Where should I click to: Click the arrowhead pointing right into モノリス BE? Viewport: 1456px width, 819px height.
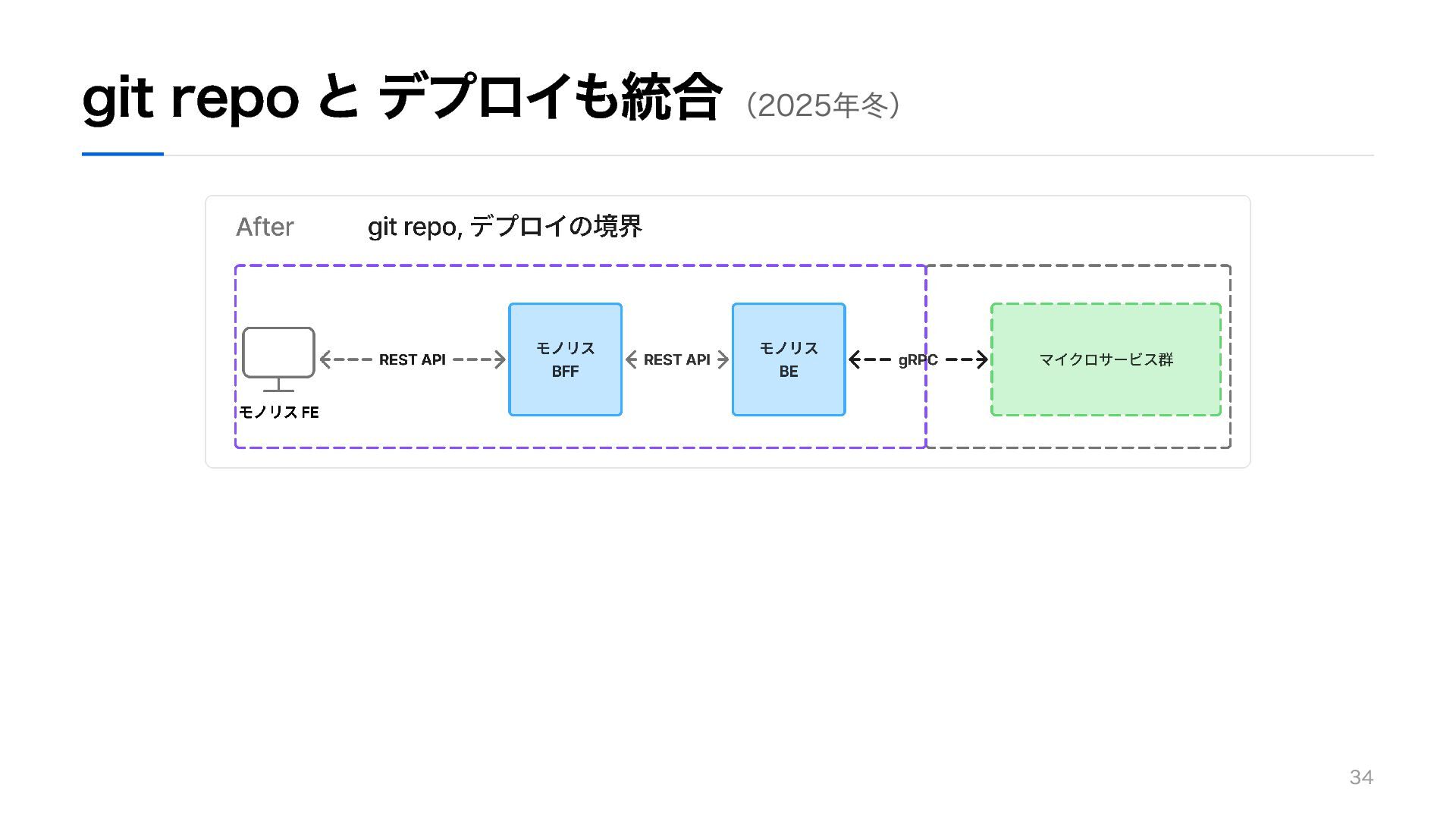tap(723, 359)
